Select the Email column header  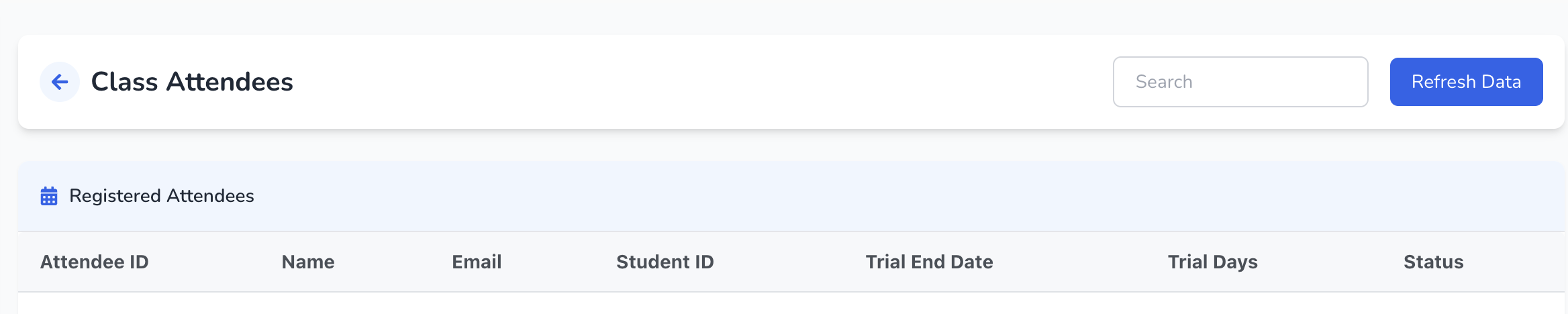(x=477, y=262)
